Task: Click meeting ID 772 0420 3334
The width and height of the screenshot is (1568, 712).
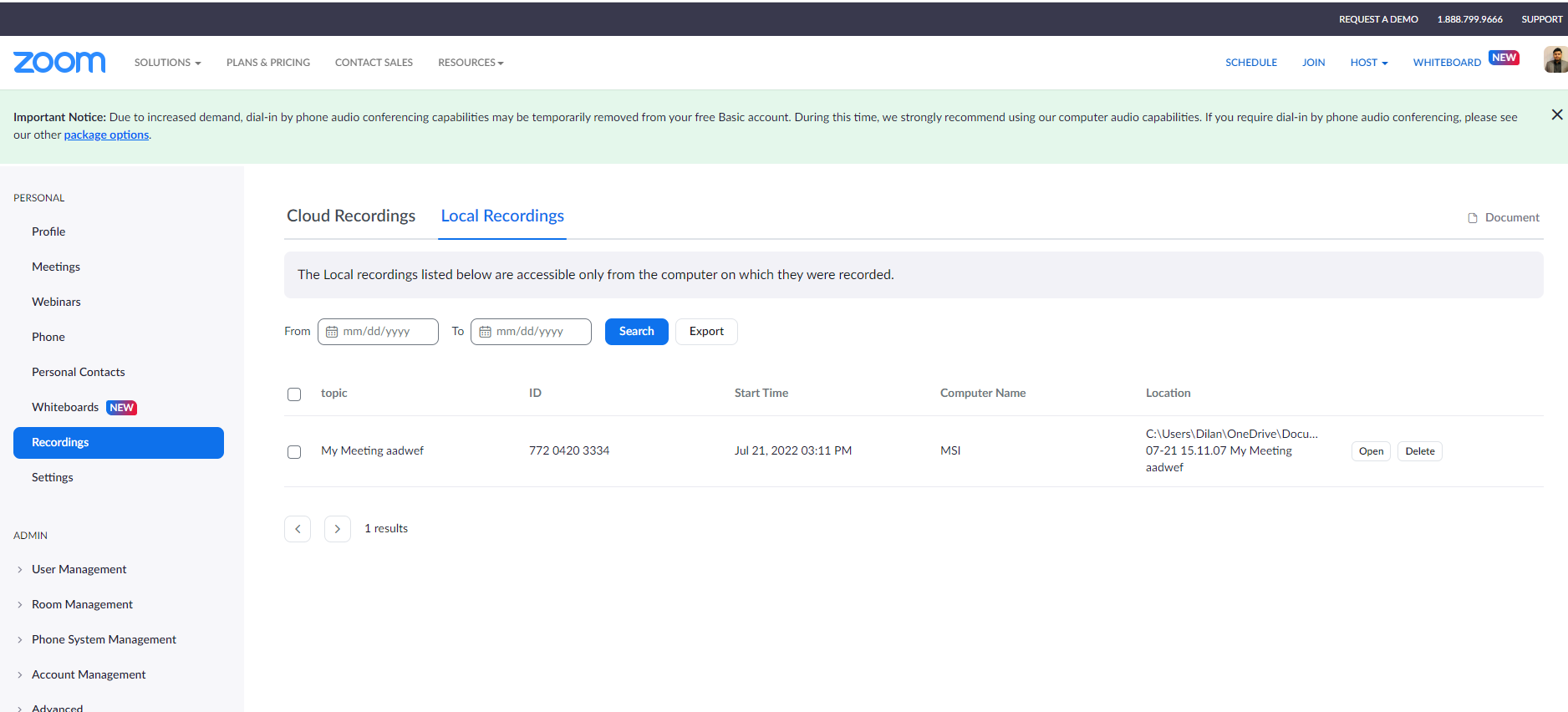Action: [569, 450]
